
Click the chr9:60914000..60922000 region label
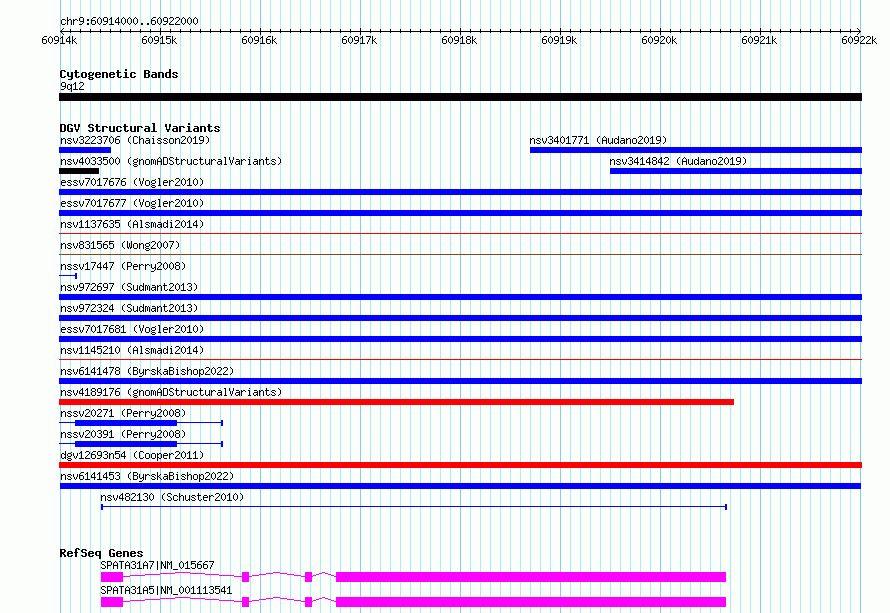click(x=129, y=21)
